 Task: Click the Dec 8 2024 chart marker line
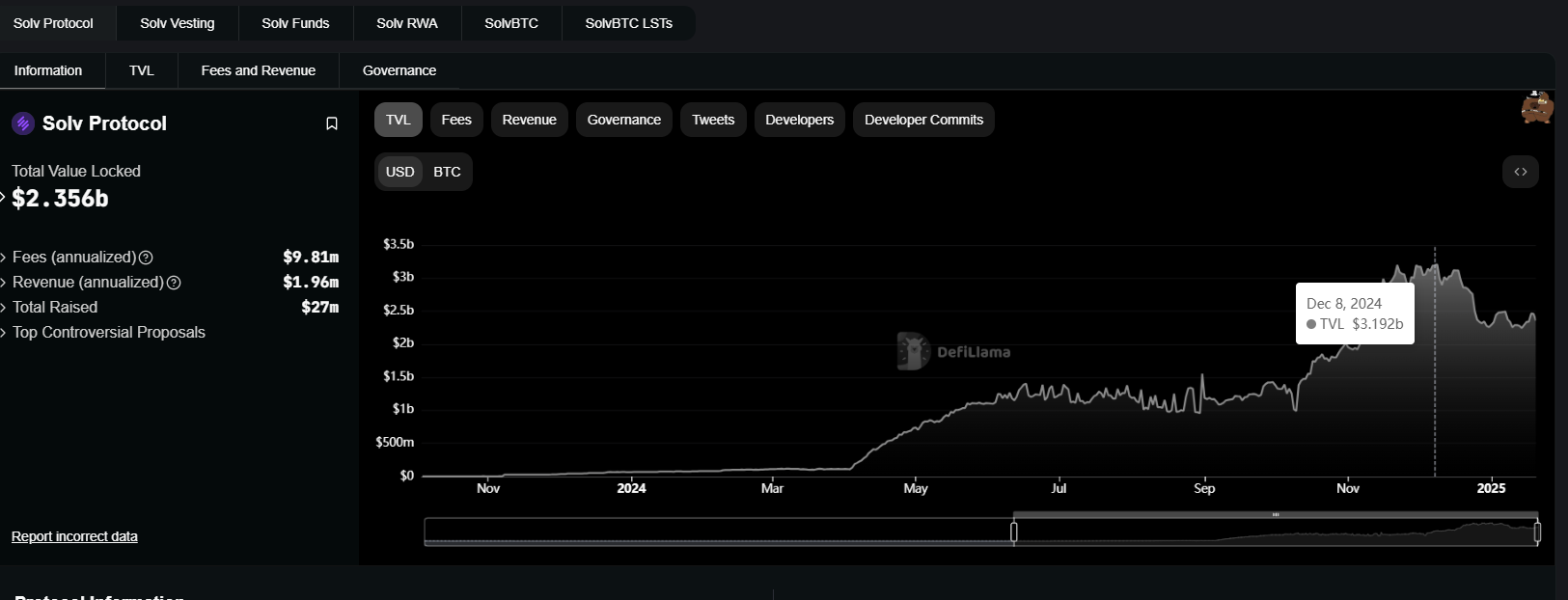point(1435,405)
